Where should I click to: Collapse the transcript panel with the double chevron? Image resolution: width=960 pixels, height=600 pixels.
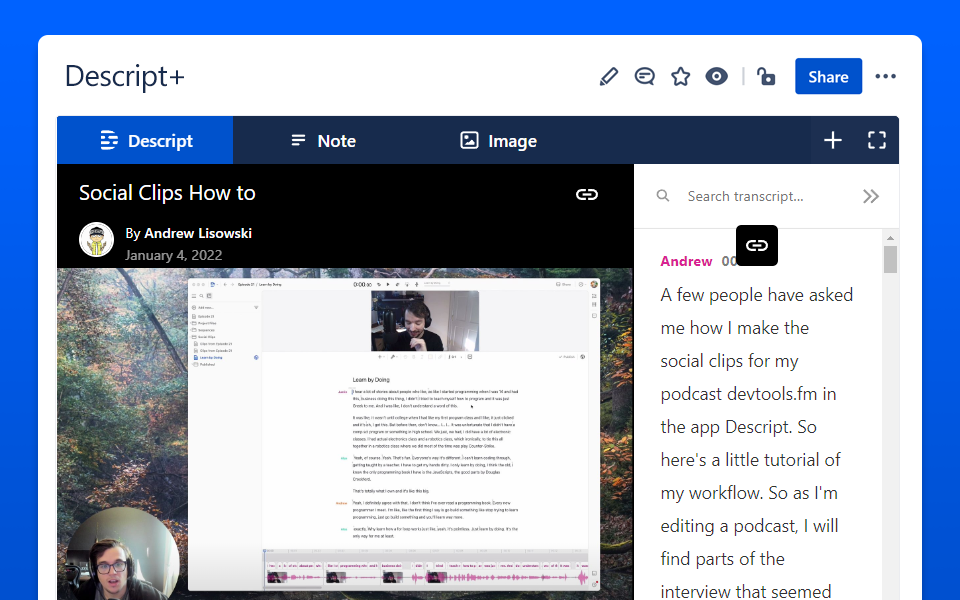871,197
